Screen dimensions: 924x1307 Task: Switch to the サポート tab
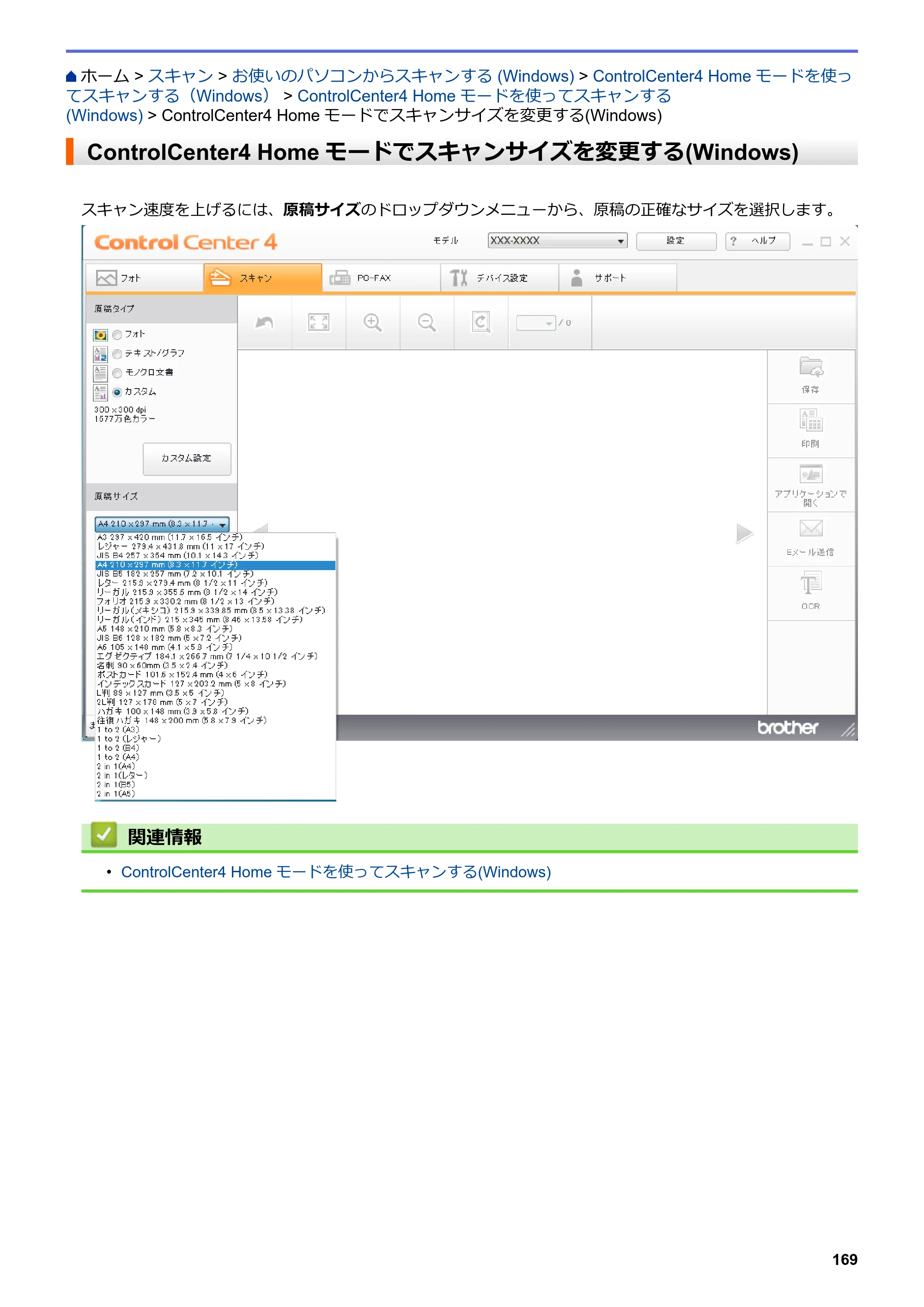[618, 278]
